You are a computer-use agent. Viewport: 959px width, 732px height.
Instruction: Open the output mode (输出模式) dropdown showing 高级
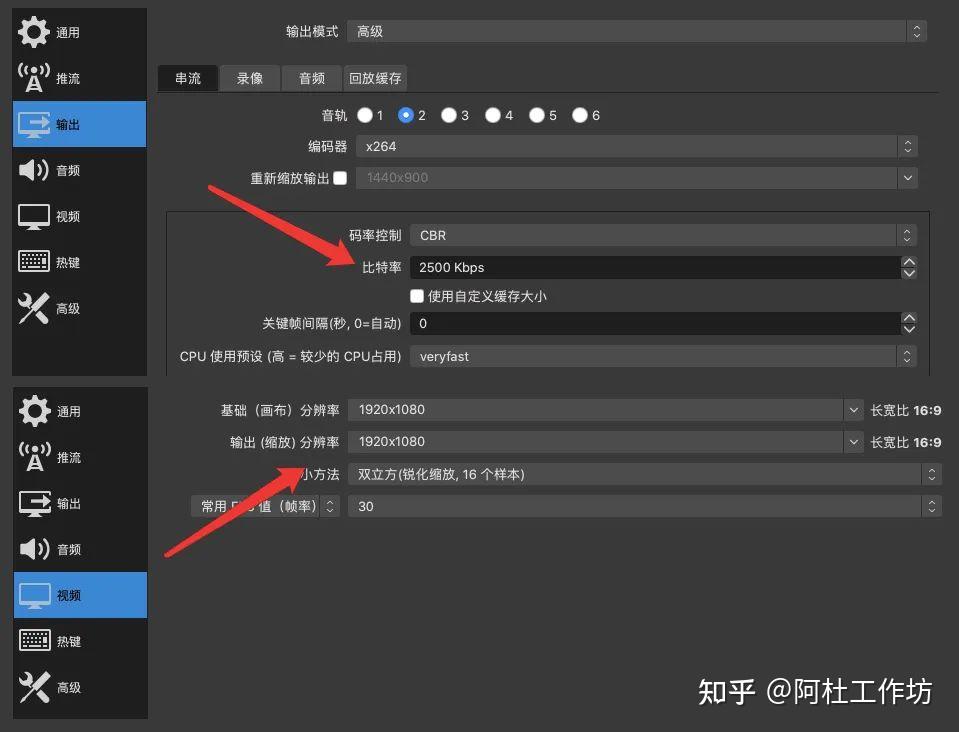coord(637,31)
